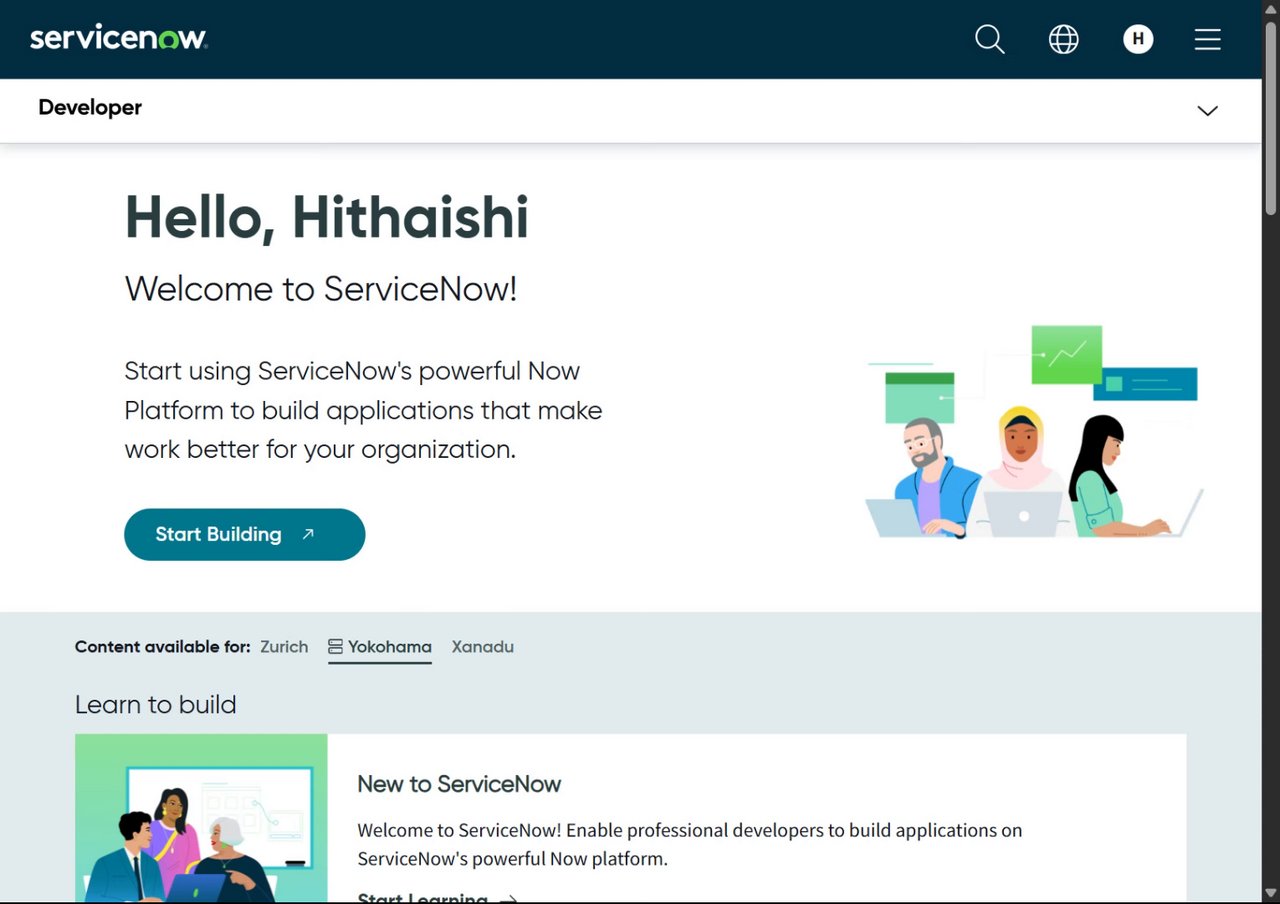Open the globe language selector
The height and width of the screenshot is (904, 1280).
(x=1064, y=39)
